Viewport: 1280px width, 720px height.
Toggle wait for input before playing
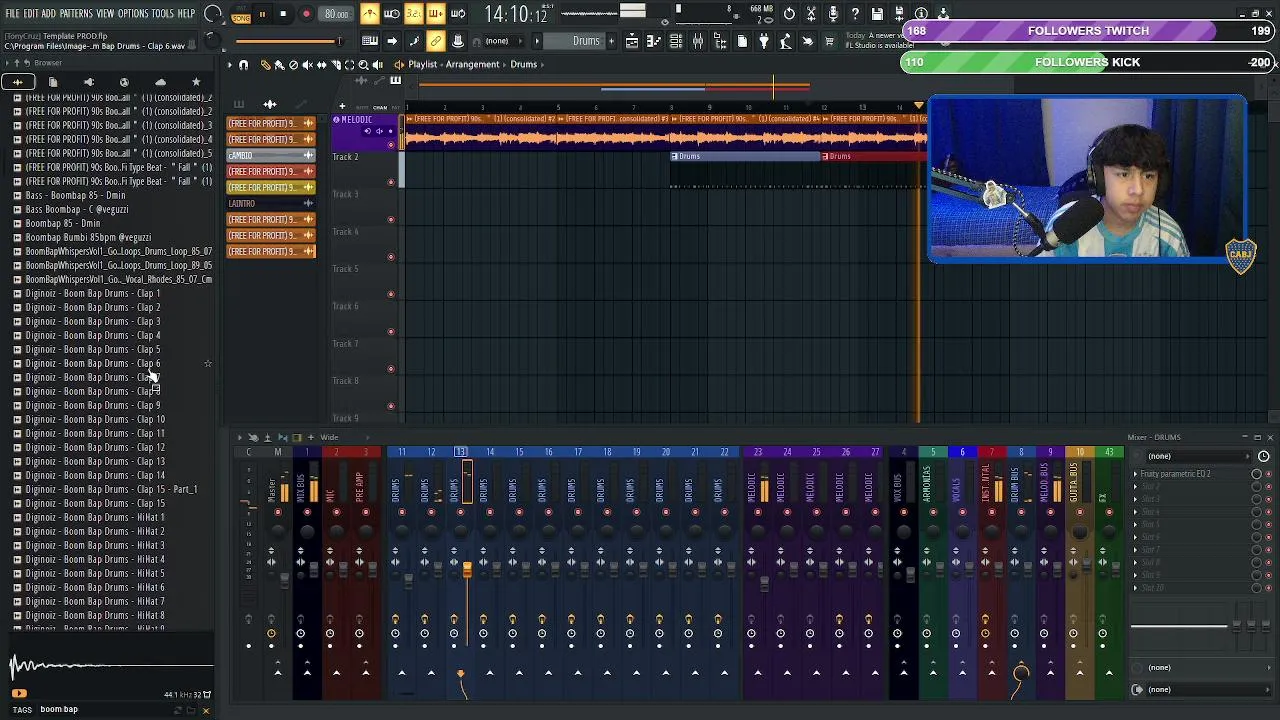click(x=391, y=14)
